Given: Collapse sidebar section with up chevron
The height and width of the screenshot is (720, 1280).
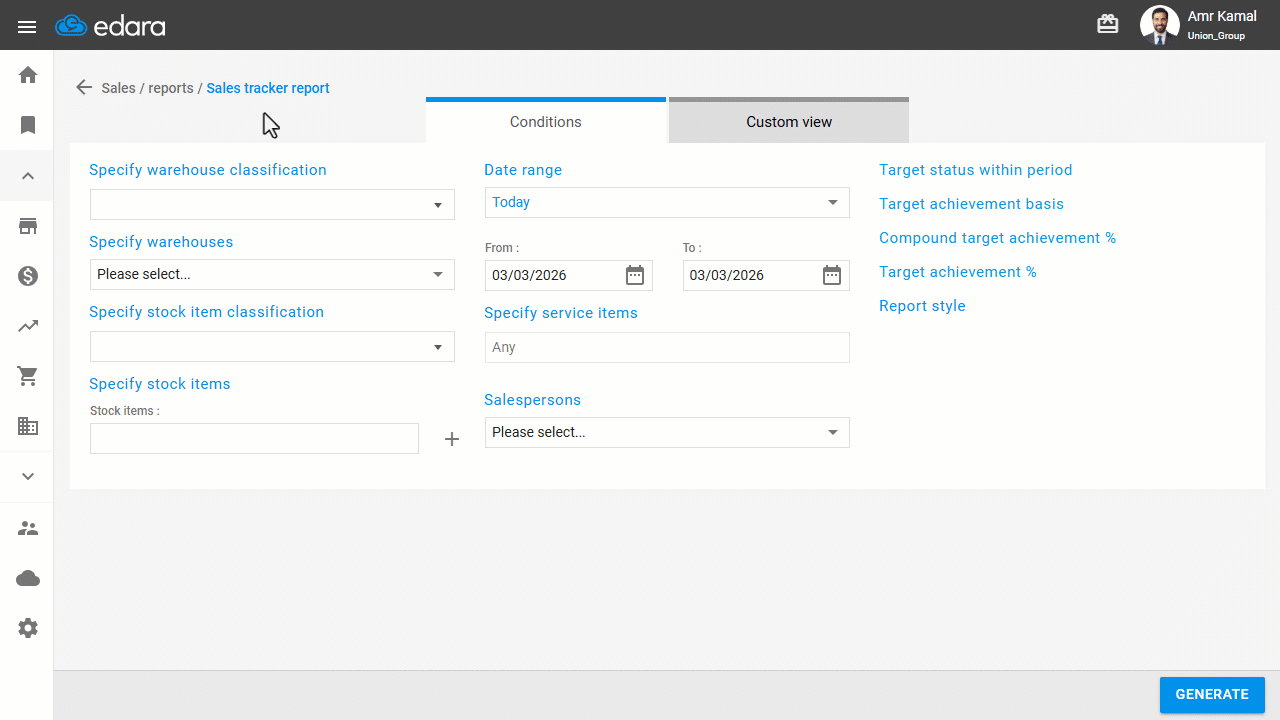Looking at the screenshot, I should click(28, 176).
